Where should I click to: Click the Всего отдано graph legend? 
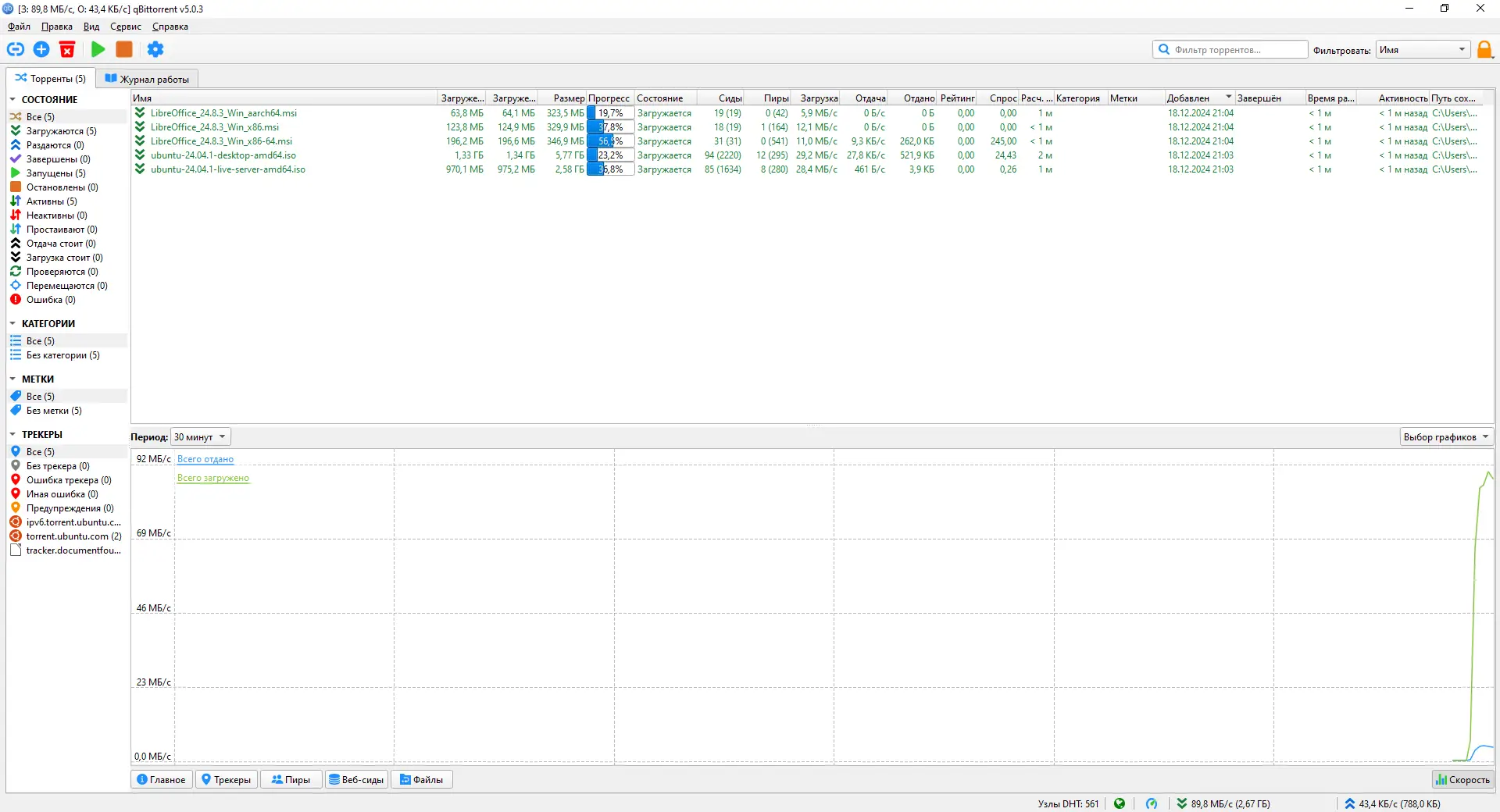[205, 459]
